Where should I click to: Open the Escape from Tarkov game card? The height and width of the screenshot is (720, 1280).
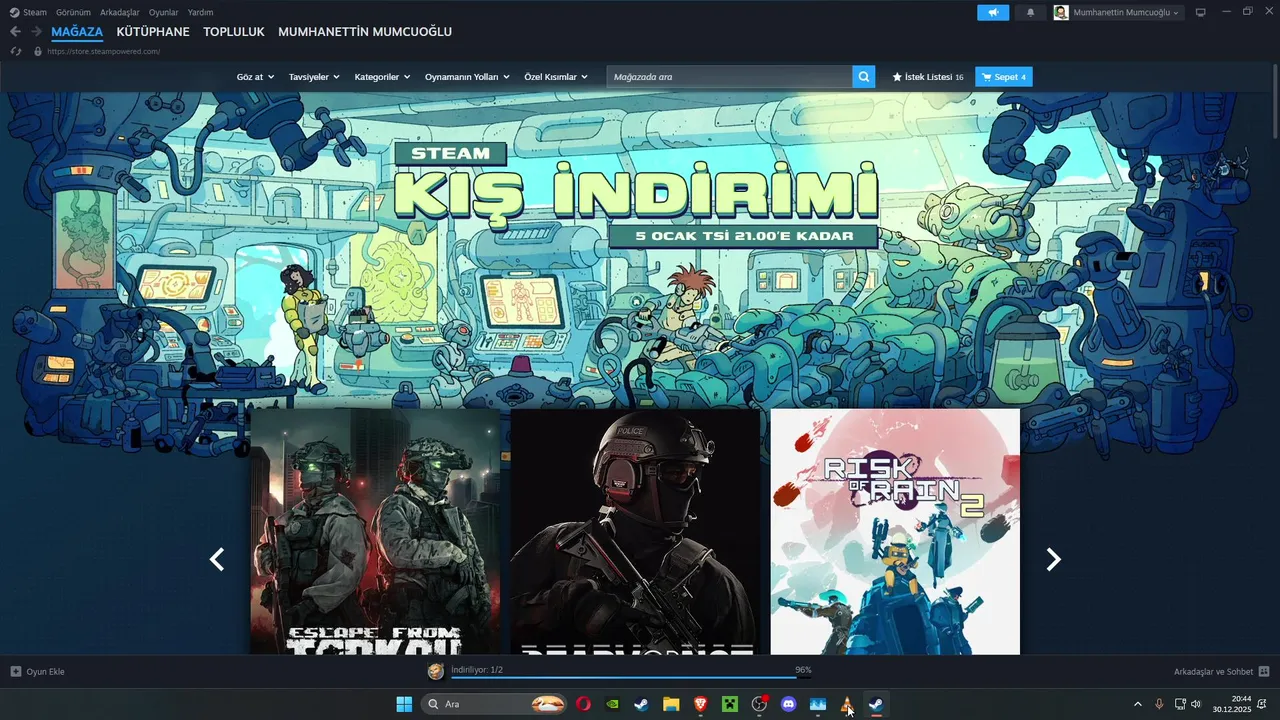[375, 531]
